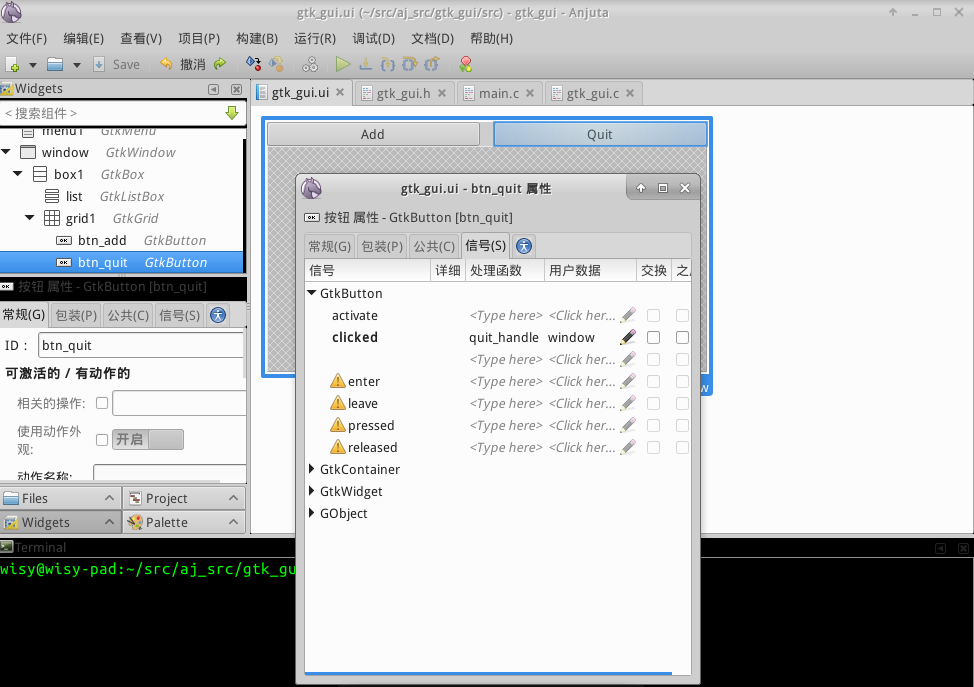Click the build gears toolbar icon

[309, 64]
